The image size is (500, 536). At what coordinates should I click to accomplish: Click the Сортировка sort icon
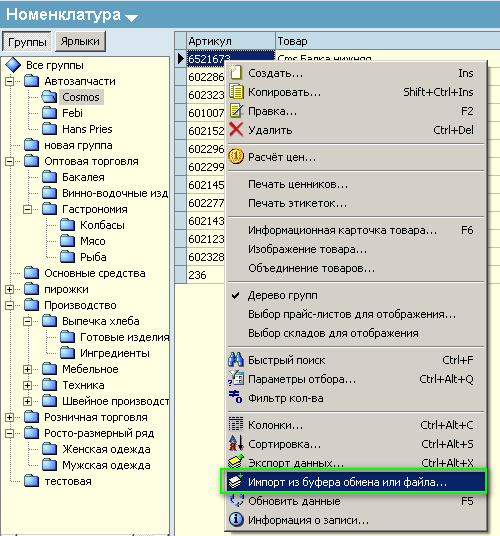point(236,443)
